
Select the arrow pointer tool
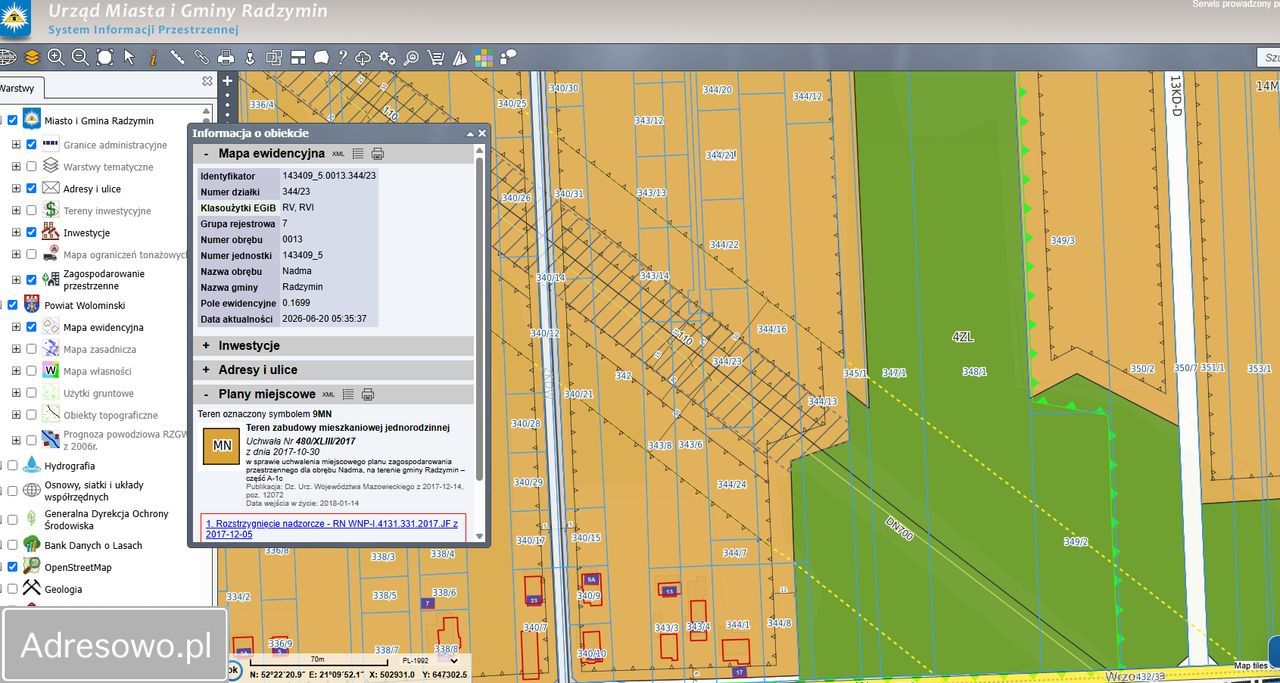coord(129,57)
